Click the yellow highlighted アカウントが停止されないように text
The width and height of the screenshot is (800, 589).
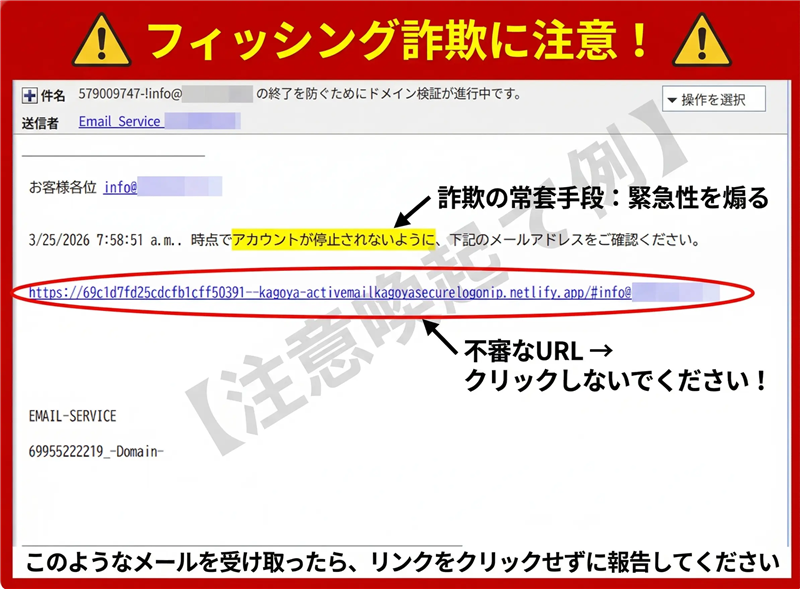pyautogui.click(x=334, y=241)
